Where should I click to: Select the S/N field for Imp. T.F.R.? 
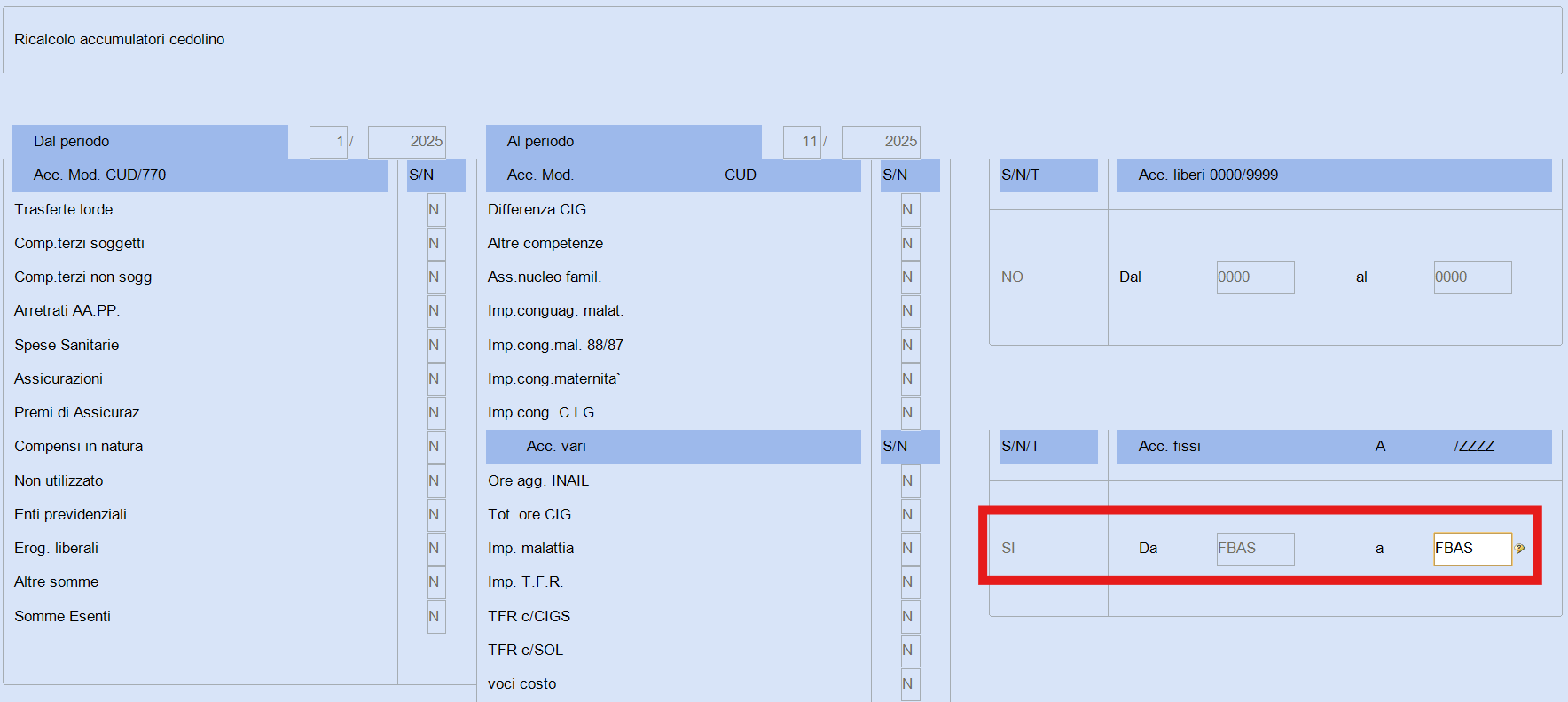tap(910, 582)
